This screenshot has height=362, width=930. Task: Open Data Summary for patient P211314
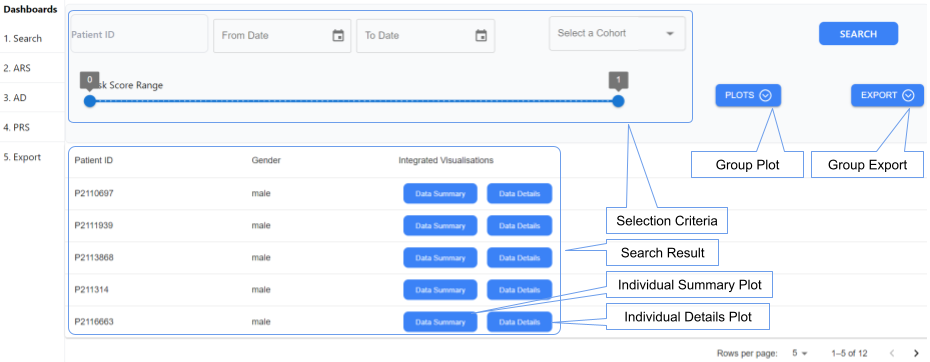[440, 290]
